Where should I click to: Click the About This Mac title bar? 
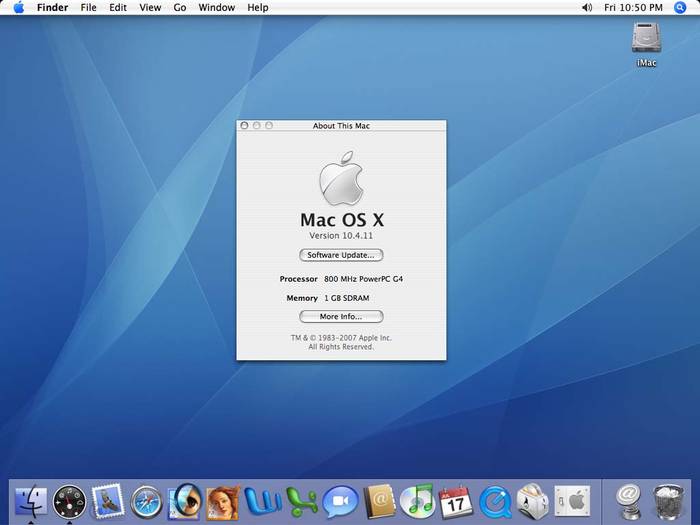pos(341,125)
